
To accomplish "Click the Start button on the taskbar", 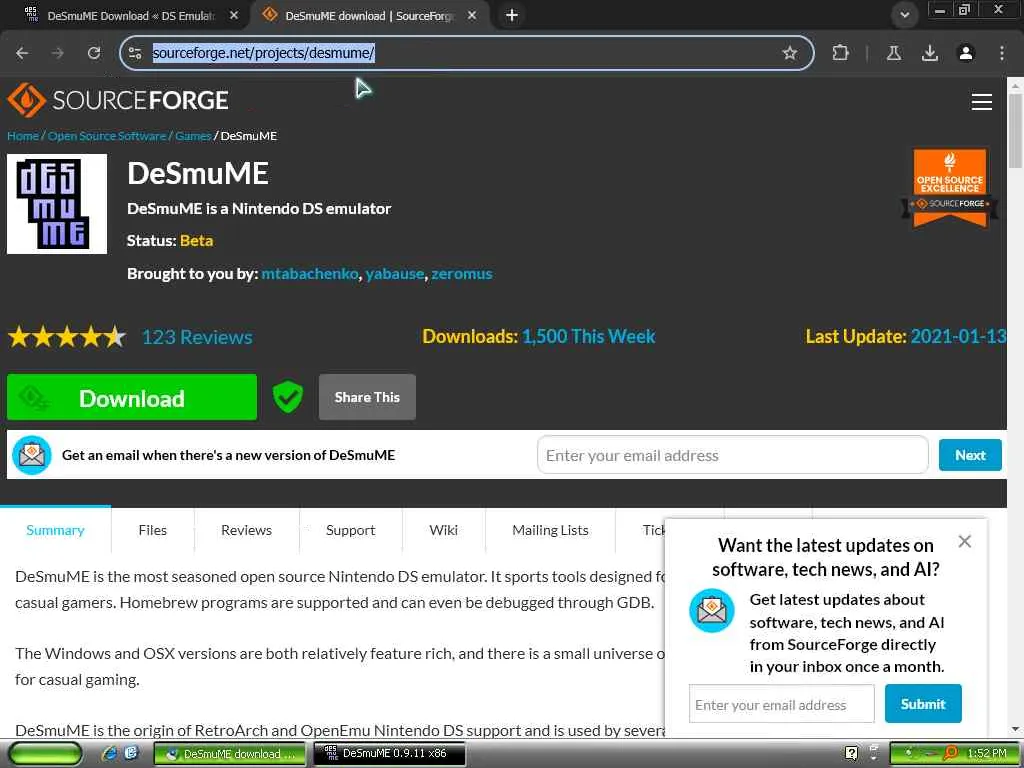I will 44,753.
